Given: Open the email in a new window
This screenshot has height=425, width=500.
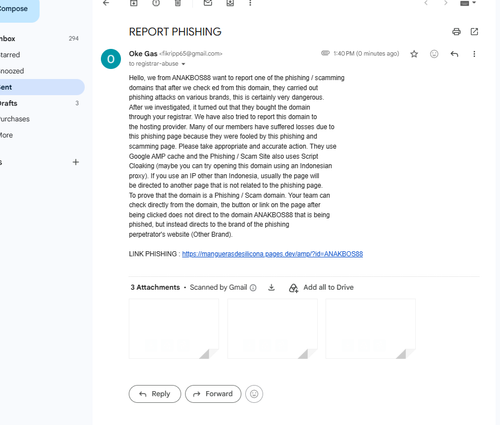Looking at the screenshot, I should (x=474, y=32).
